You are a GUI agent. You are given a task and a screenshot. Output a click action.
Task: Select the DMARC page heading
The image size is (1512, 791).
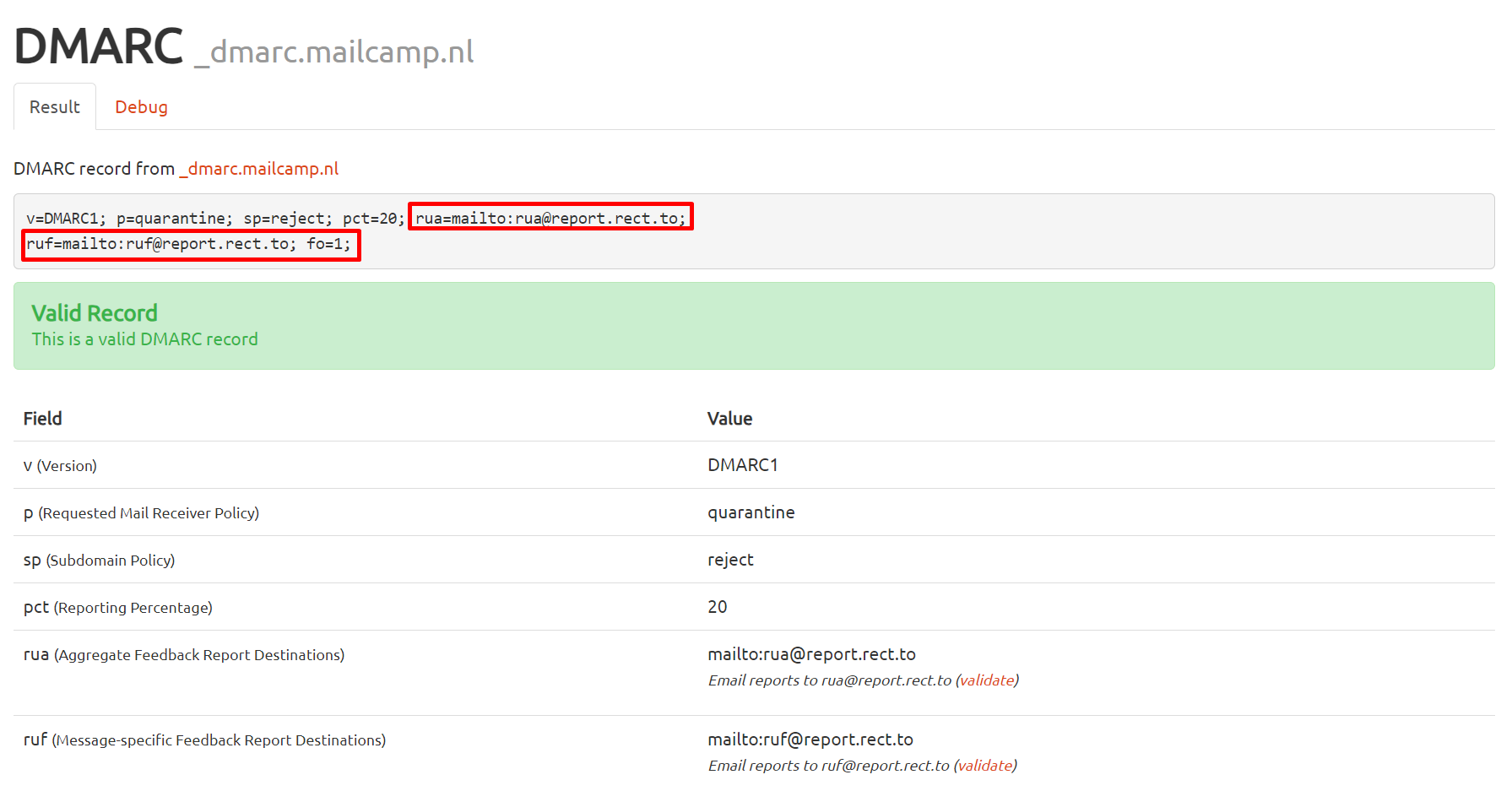tap(98, 46)
